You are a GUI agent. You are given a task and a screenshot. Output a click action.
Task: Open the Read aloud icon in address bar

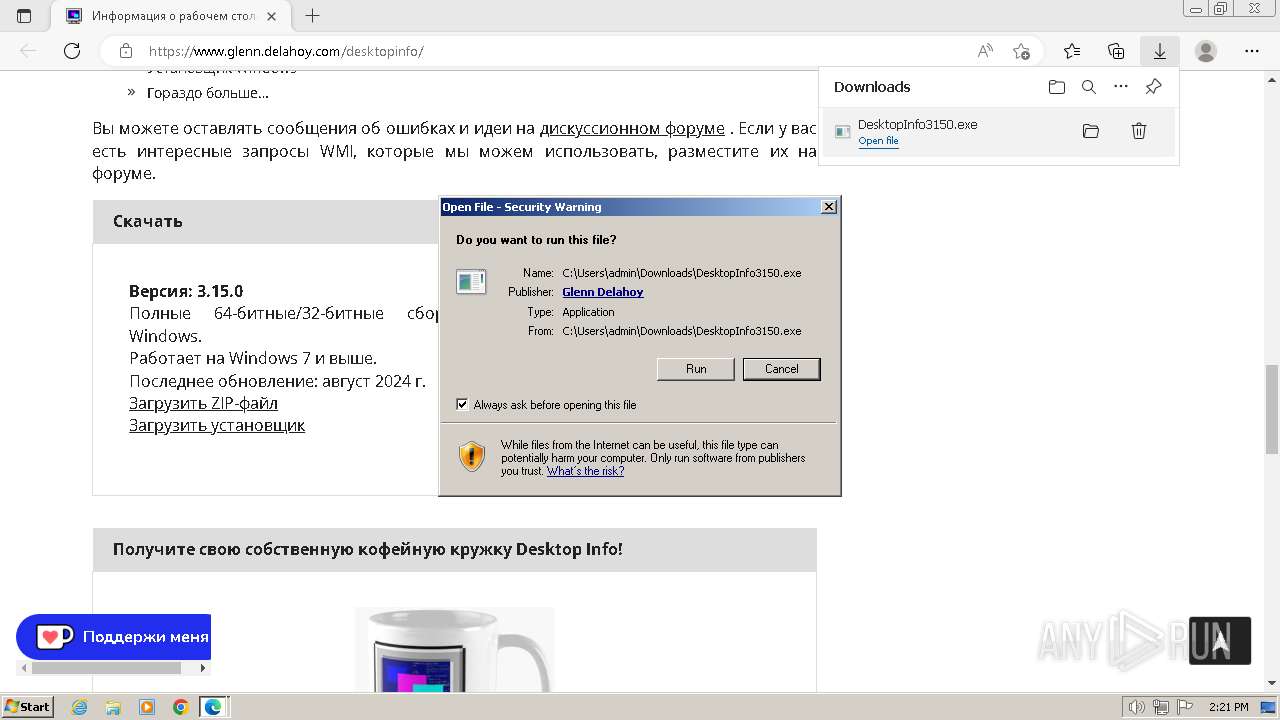[985, 51]
